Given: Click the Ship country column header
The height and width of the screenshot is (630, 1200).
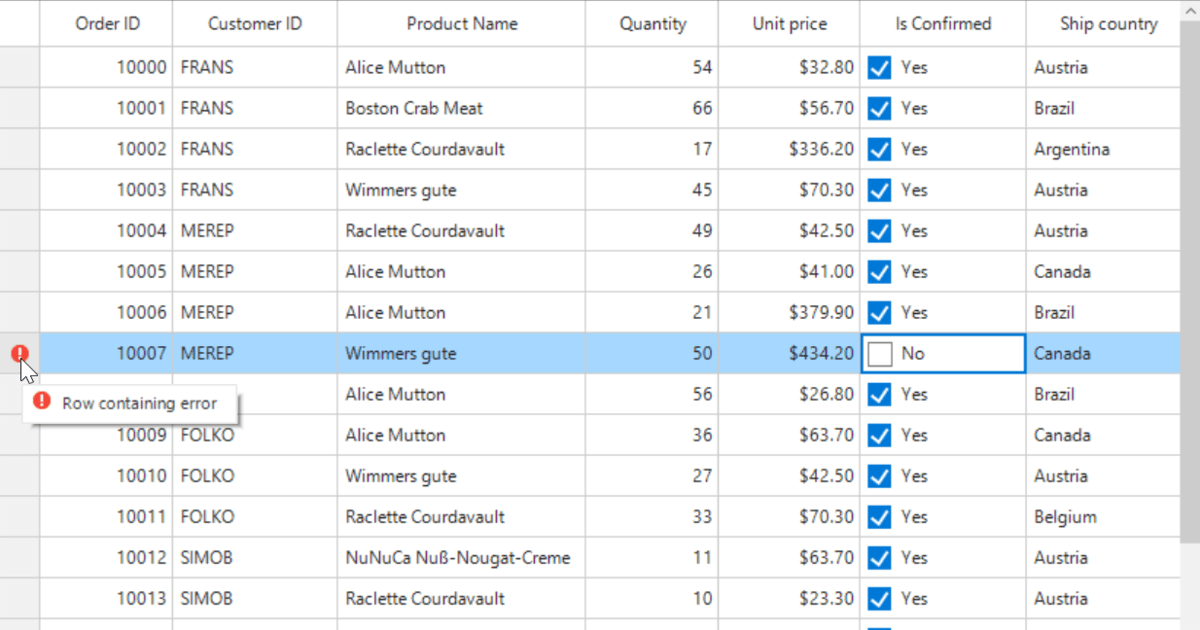Looking at the screenshot, I should coord(1108,24).
